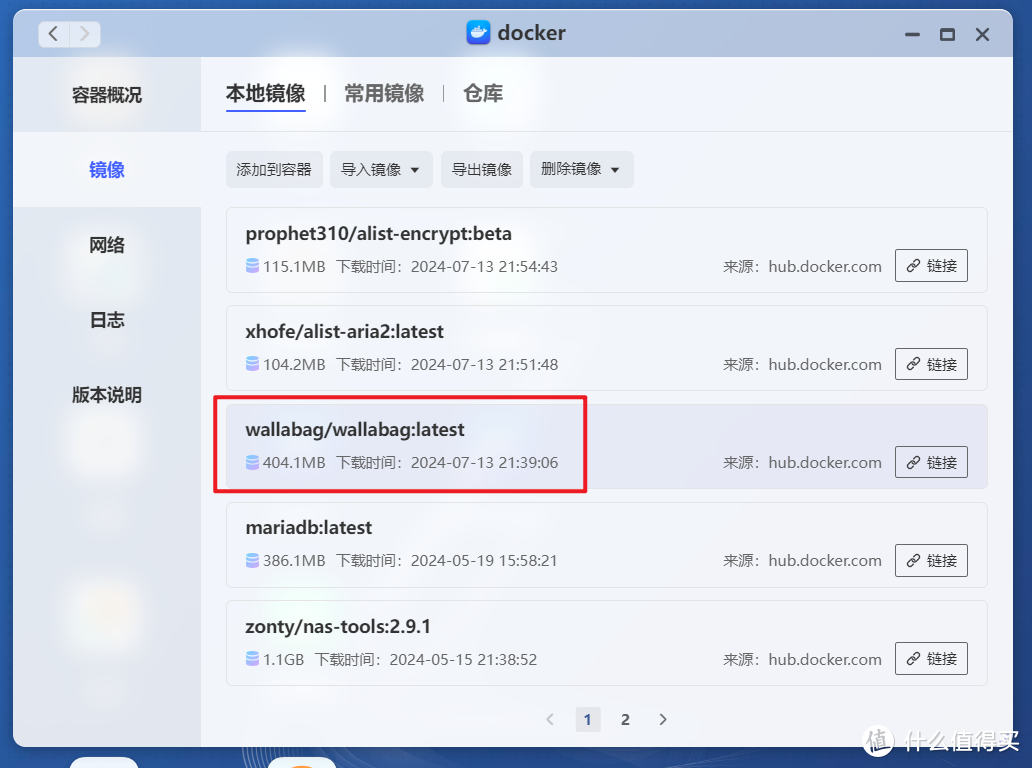Switch to the 常用镜像 tab
This screenshot has height=768, width=1032.
coord(384,93)
